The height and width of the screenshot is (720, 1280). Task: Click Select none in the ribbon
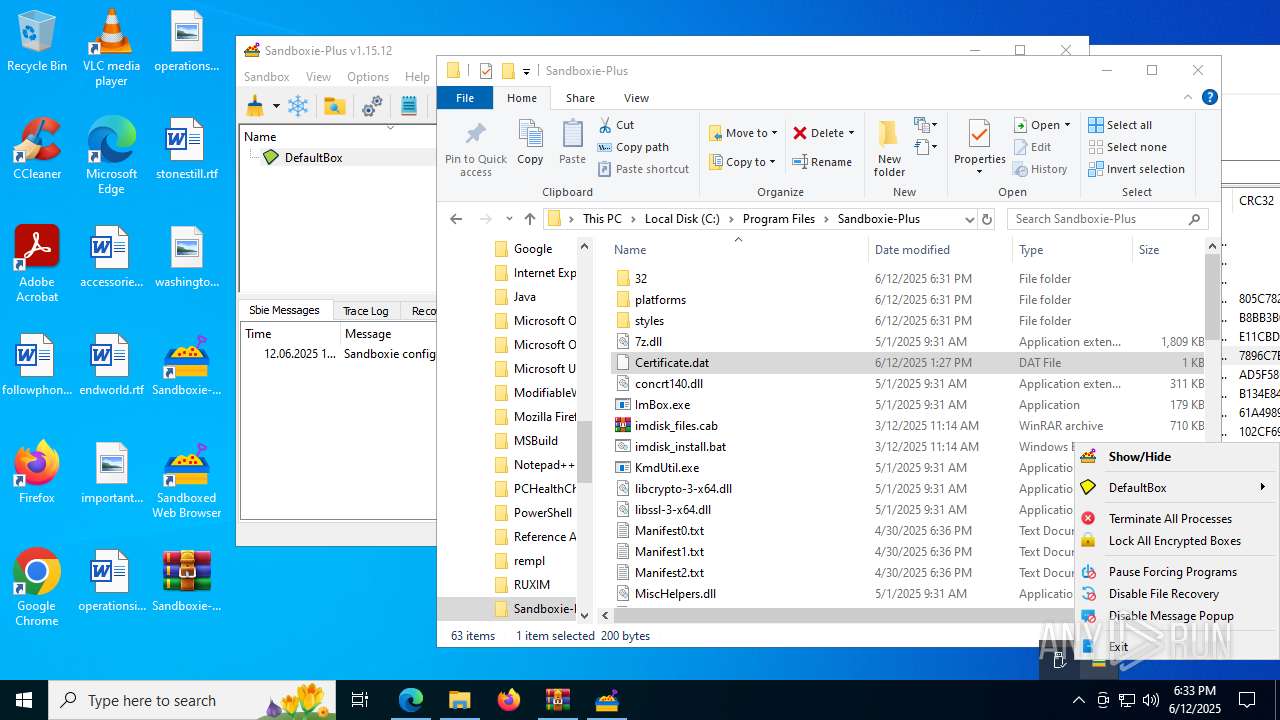point(1127,147)
